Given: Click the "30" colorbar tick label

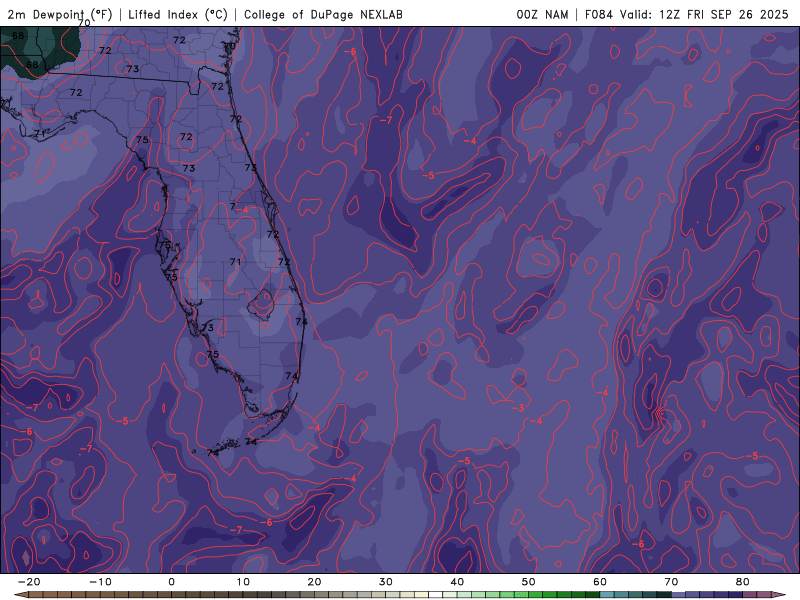Looking at the screenshot, I should tap(386, 582).
